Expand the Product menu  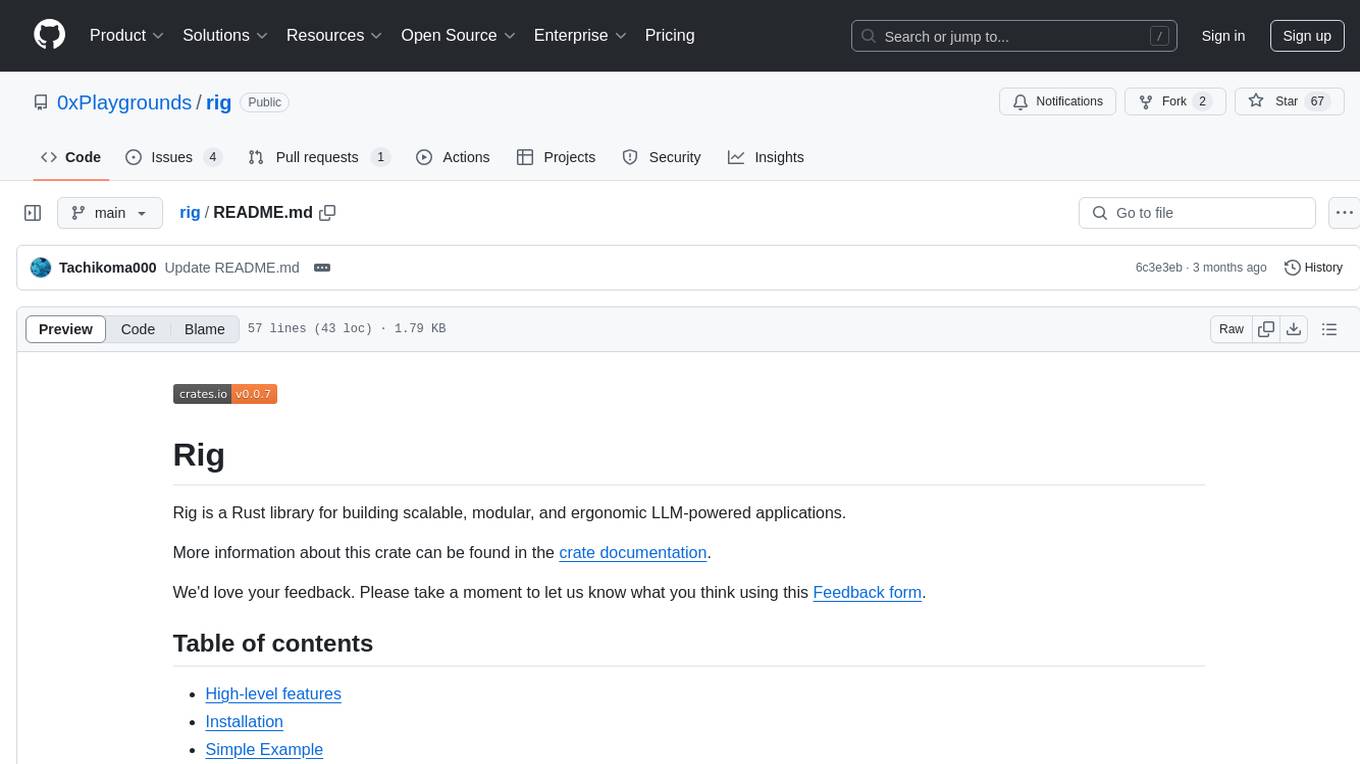tap(127, 35)
